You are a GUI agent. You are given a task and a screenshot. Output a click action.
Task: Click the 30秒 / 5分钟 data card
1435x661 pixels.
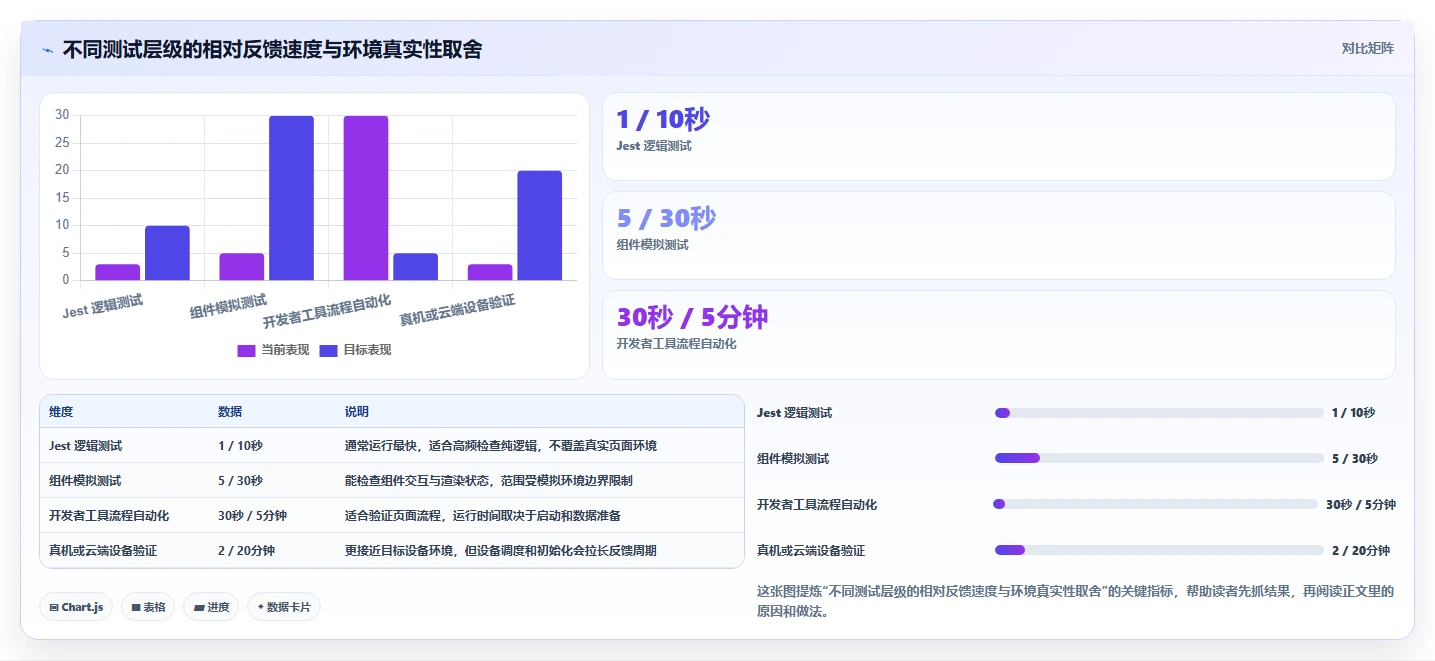coord(998,334)
